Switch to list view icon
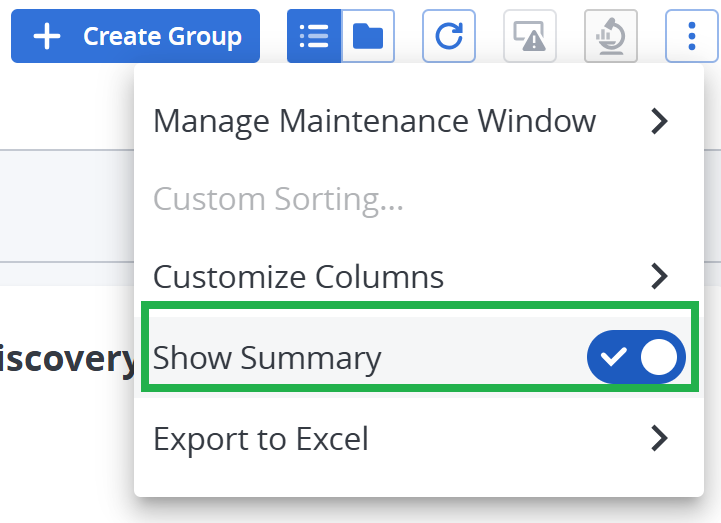721x523 pixels. coord(314,37)
